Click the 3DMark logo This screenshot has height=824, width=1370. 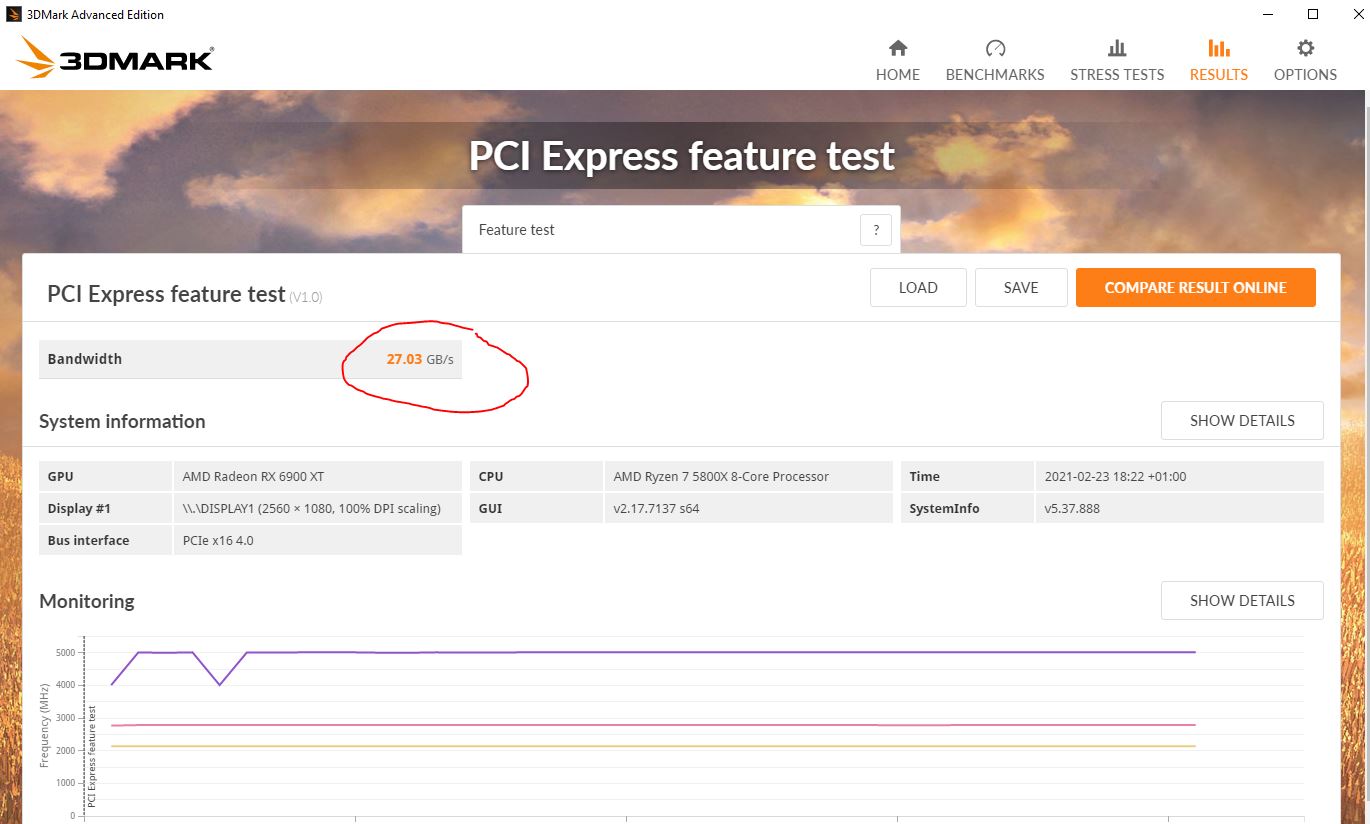pos(115,58)
